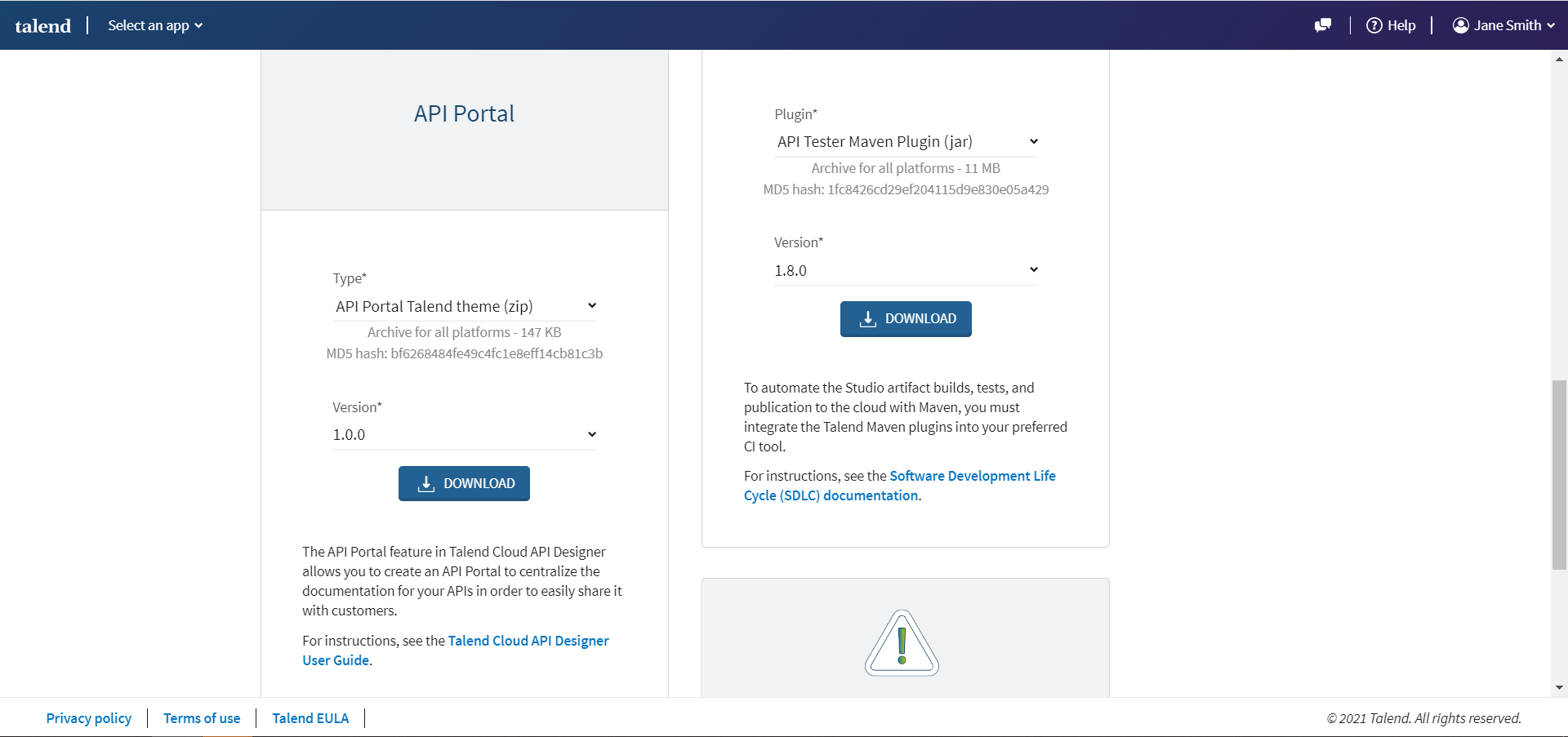Open the Privacy policy link
This screenshot has width=1568, height=737.
tap(89, 718)
